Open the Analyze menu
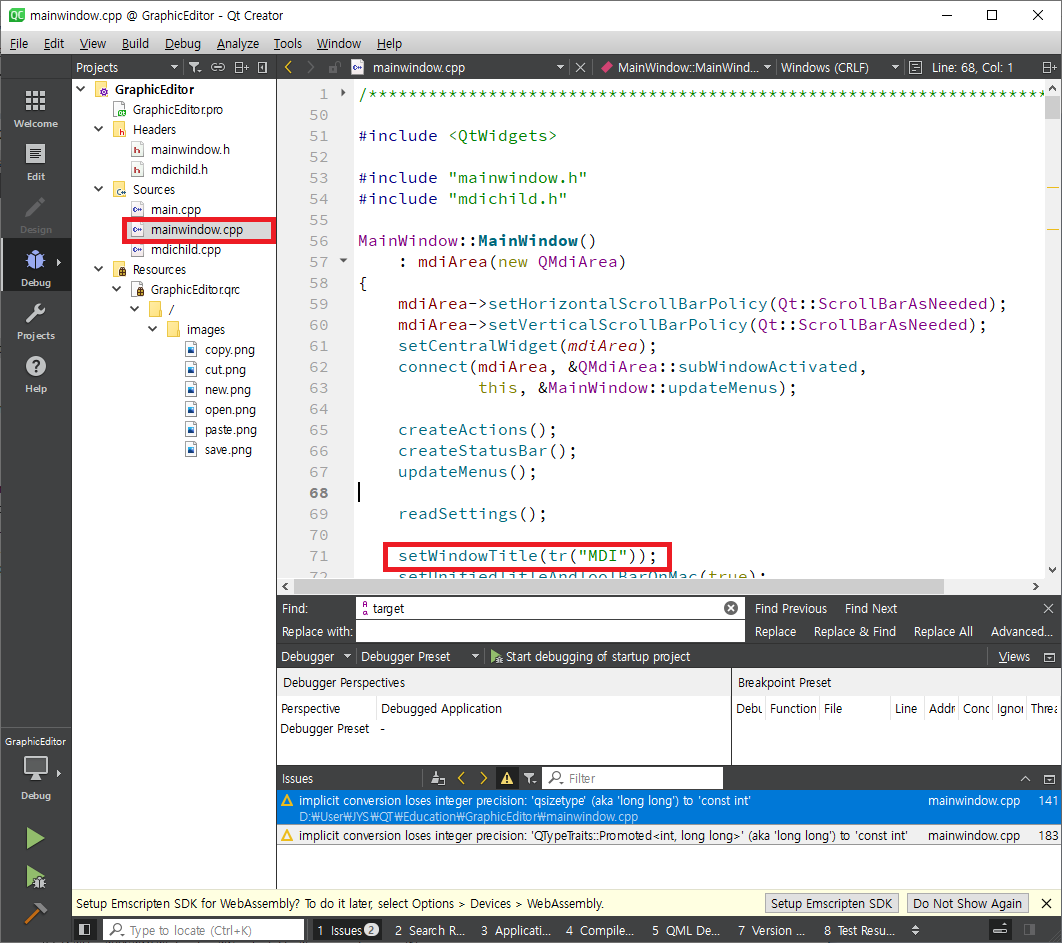 [x=238, y=43]
